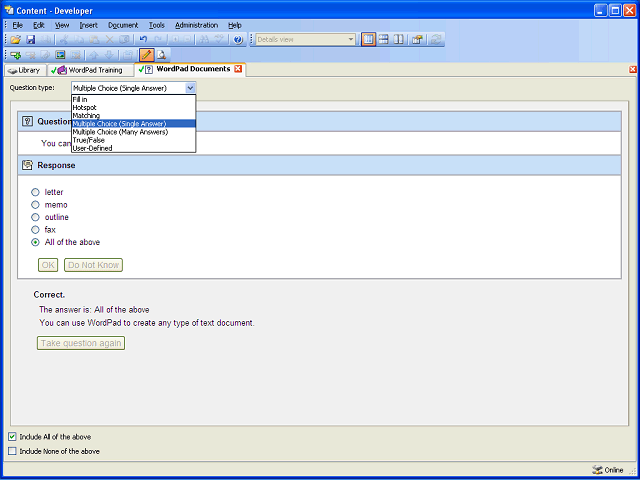Image resolution: width=640 pixels, height=480 pixels.
Task: Open the Help menu
Action: [235, 25]
